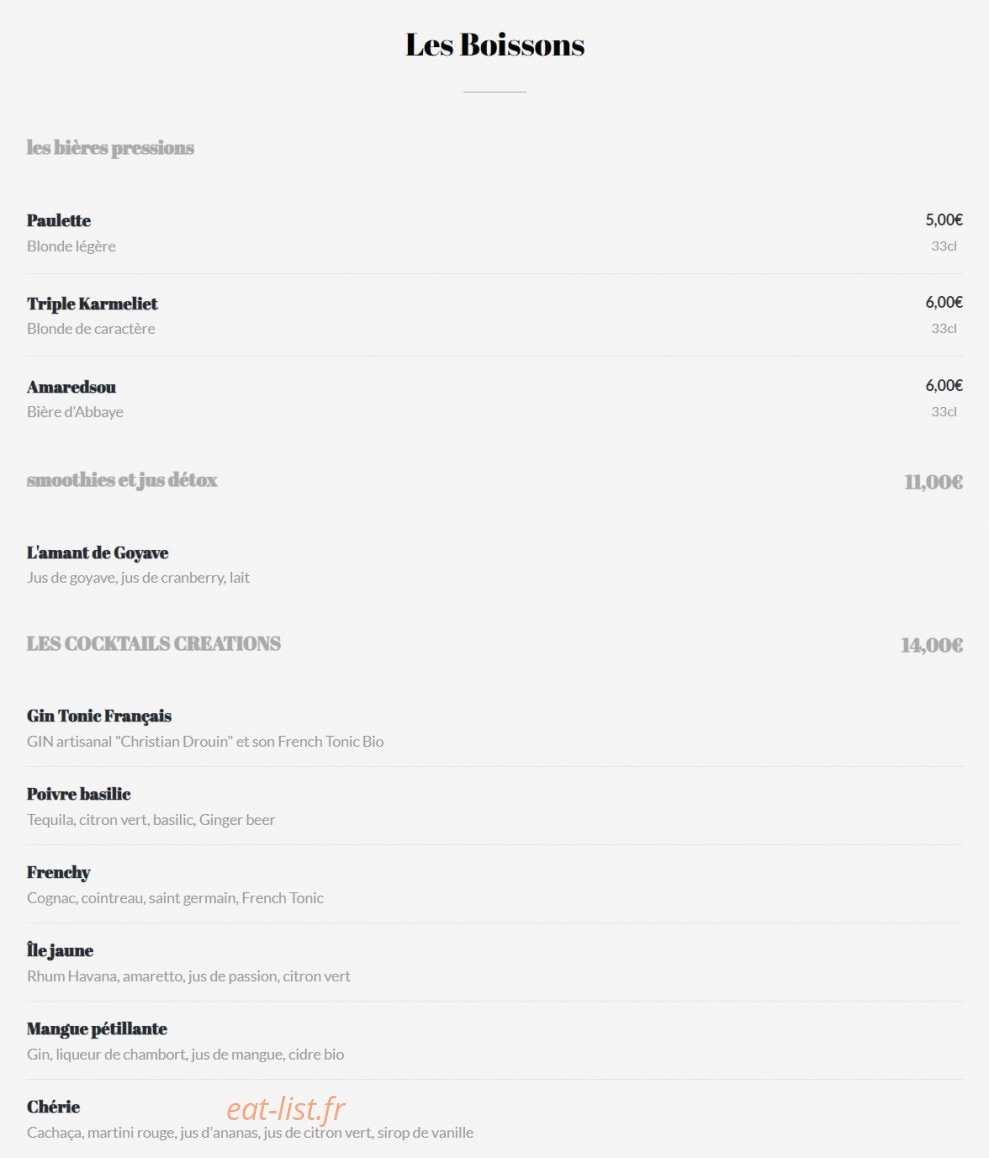
Task: Click the 5,00€ price for Paulette
Action: coord(944,219)
